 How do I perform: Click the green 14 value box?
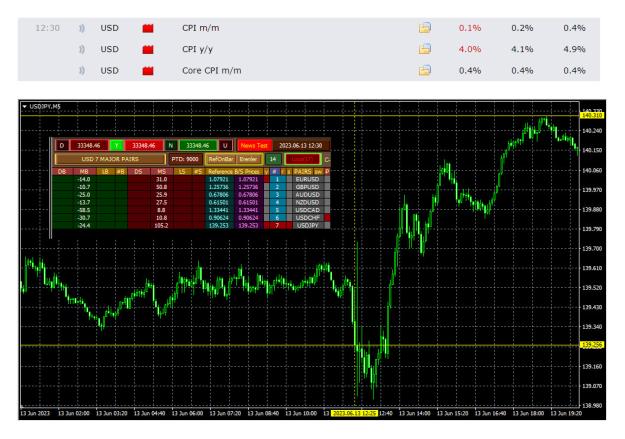(x=273, y=159)
